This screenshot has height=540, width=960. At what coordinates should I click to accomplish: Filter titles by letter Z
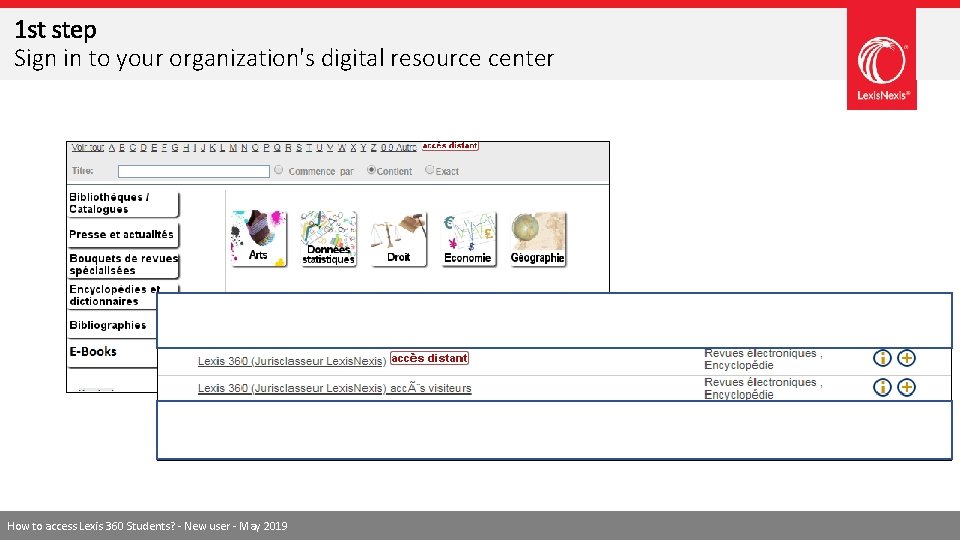click(x=373, y=148)
